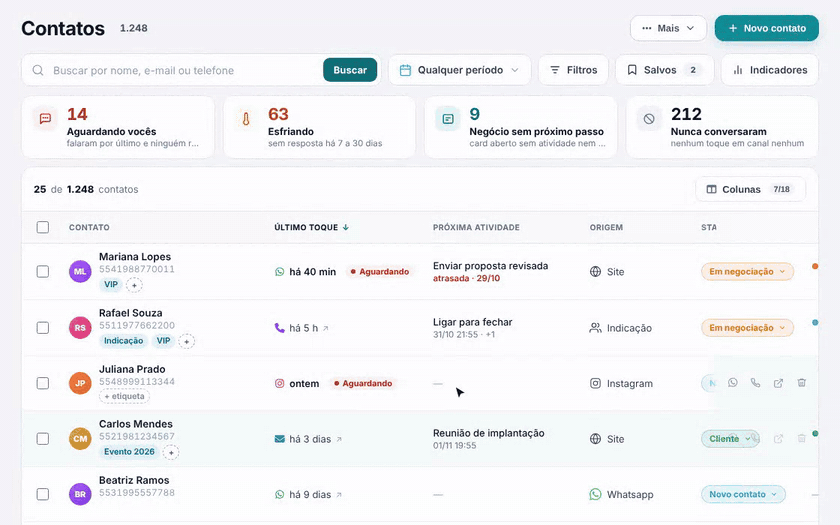Open the arrow link next to 'há 5 h'
Screen dimensions: 840x525
coord(326,328)
